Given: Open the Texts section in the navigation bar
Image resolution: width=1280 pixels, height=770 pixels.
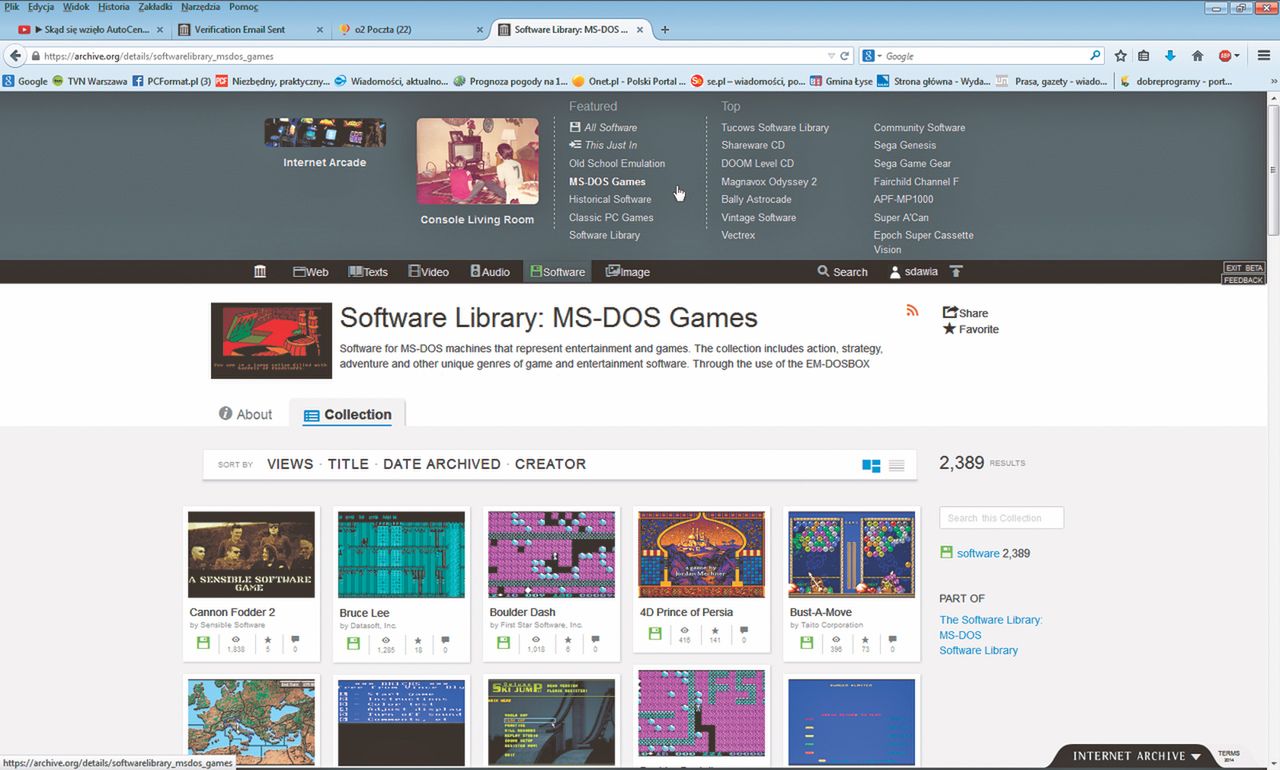Looking at the screenshot, I should tap(368, 271).
